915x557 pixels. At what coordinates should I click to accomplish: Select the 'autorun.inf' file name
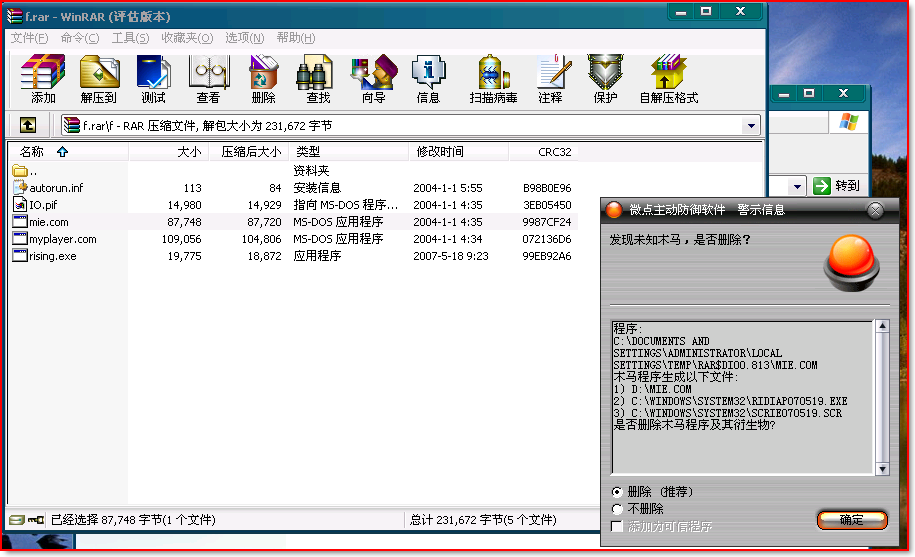coord(56,188)
